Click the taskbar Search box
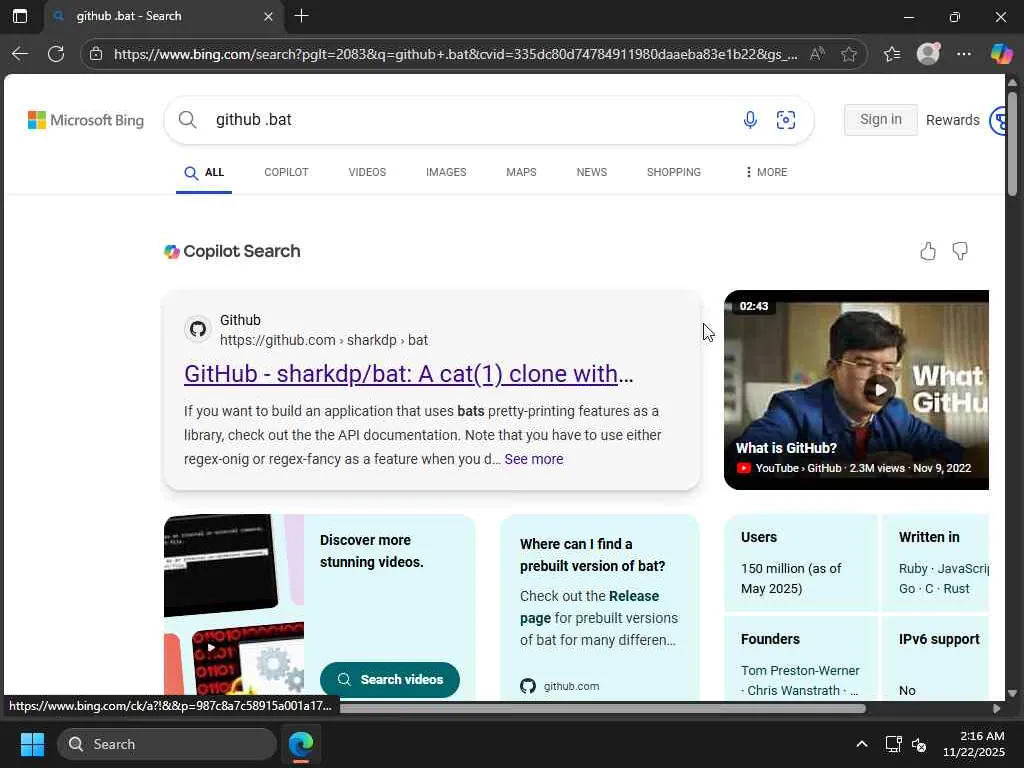Viewport: 1024px width, 768px height. pyautogui.click(x=167, y=744)
